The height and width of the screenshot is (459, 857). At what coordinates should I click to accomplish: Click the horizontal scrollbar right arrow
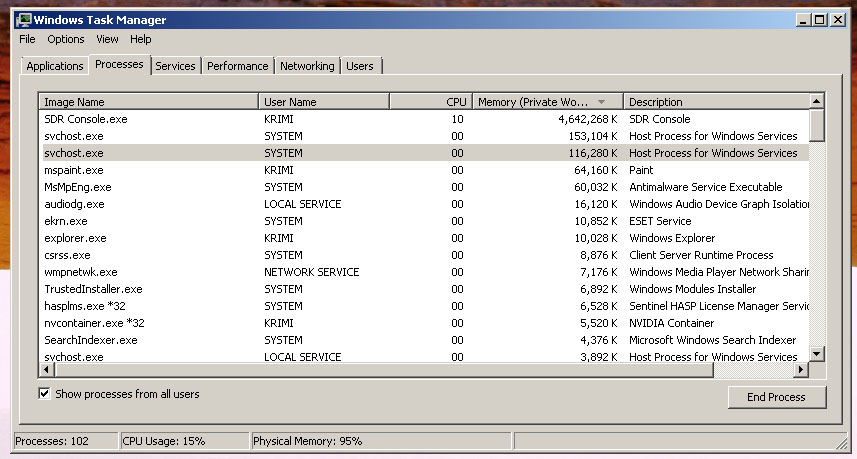tap(800, 370)
